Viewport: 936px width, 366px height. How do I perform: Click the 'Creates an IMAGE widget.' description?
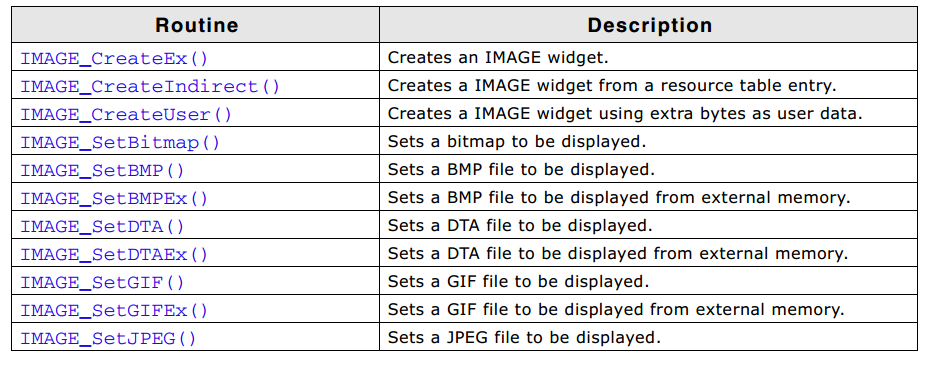[497, 58]
